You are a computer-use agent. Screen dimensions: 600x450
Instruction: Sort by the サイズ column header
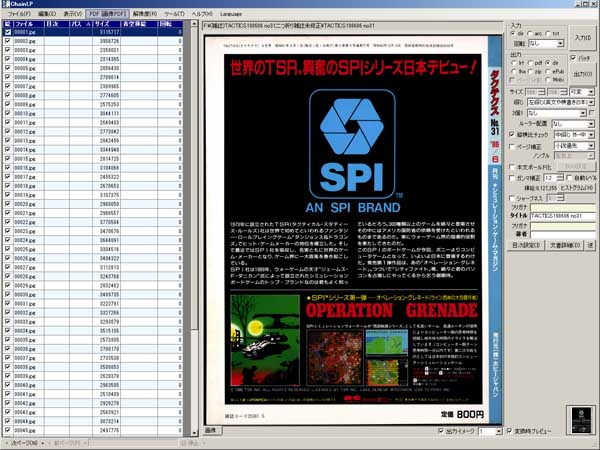tap(106, 24)
